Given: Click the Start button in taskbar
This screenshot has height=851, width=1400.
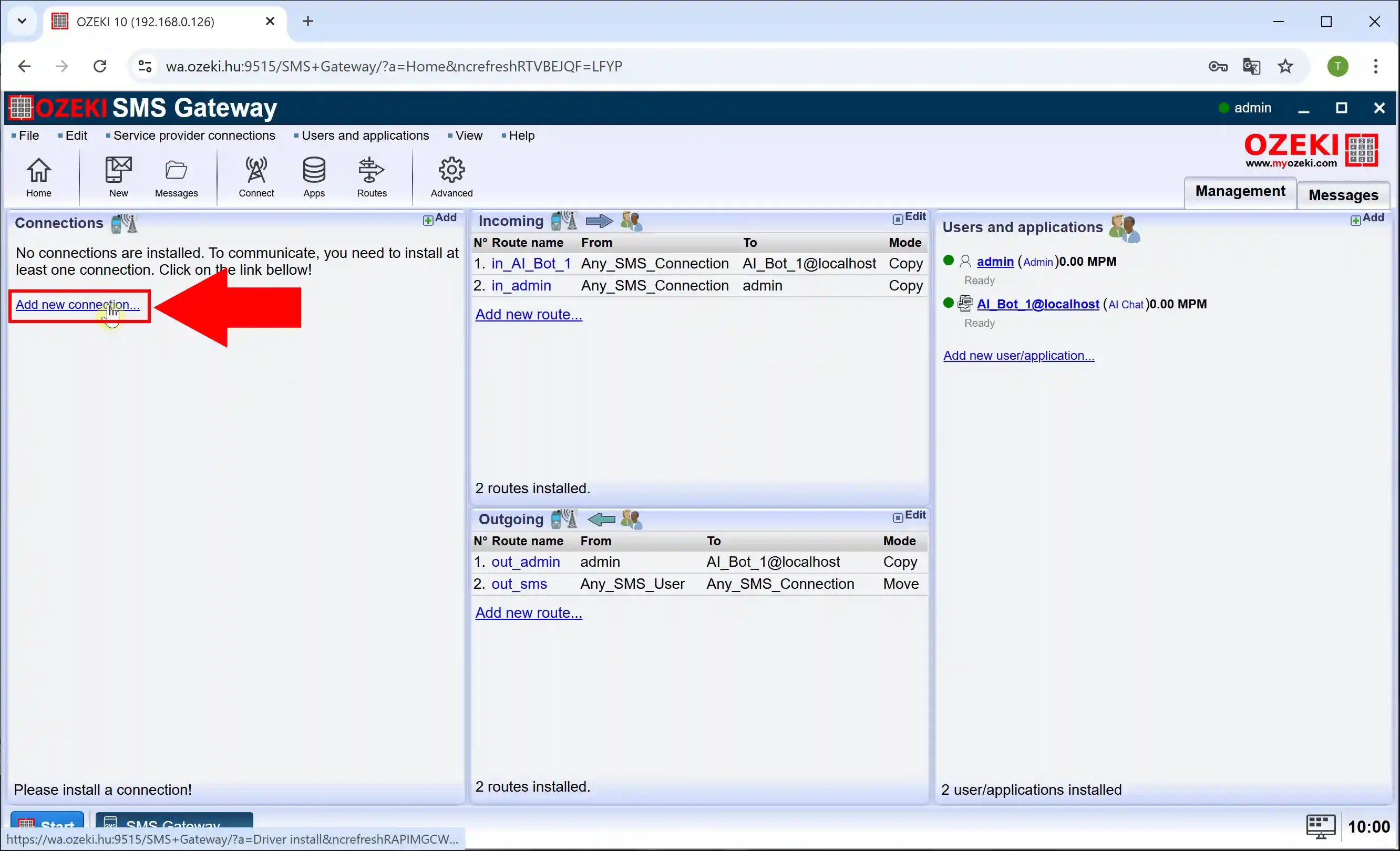Looking at the screenshot, I should (47, 823).
